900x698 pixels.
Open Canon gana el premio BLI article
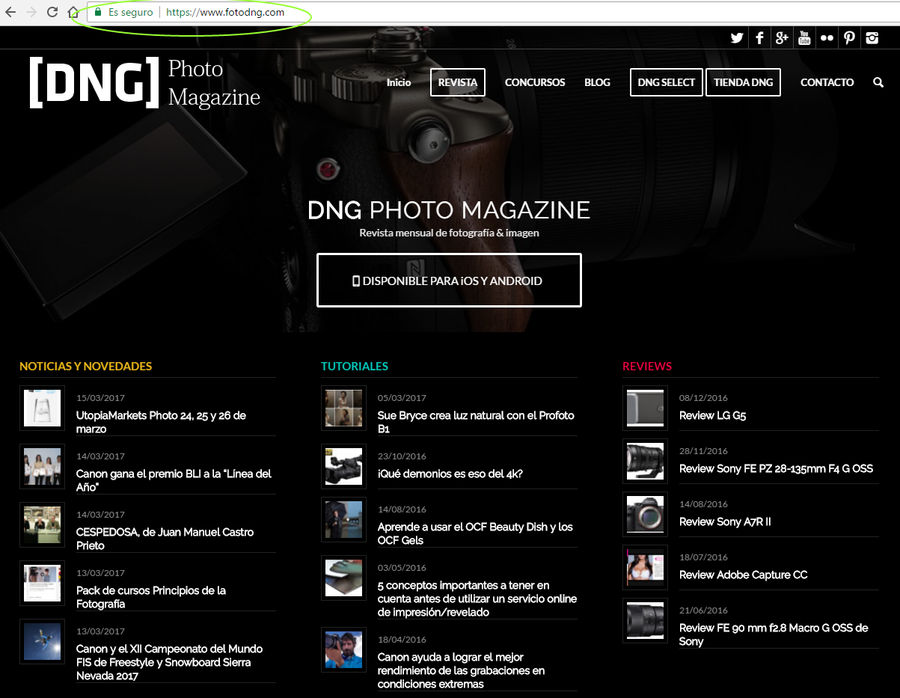coord(173,480)
